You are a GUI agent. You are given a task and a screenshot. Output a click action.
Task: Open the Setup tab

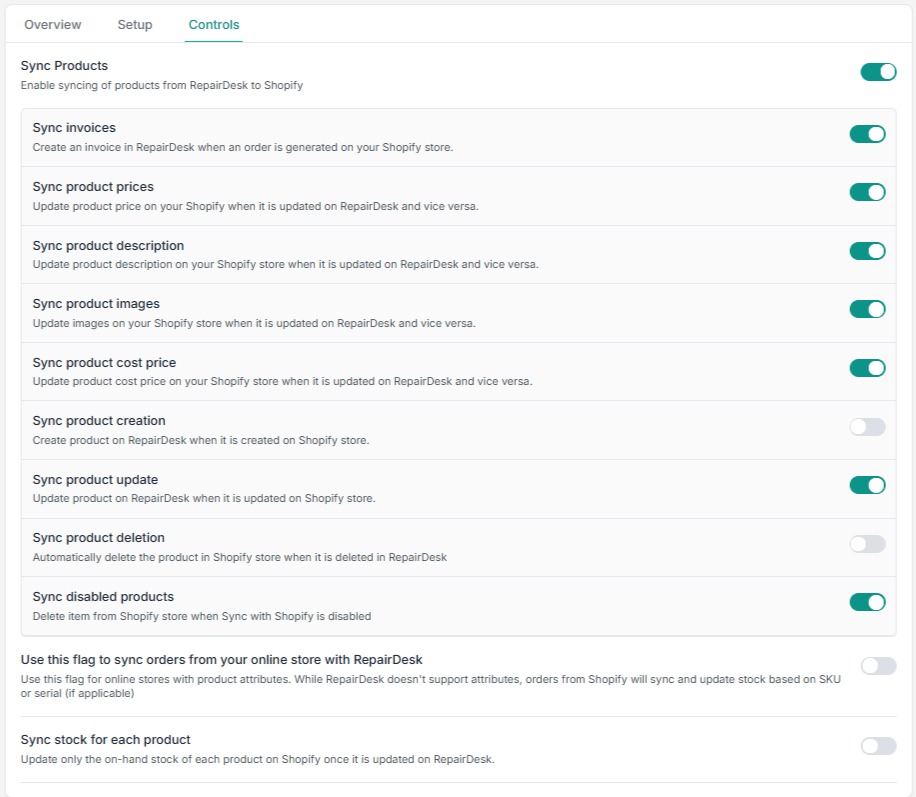point(134,25)
